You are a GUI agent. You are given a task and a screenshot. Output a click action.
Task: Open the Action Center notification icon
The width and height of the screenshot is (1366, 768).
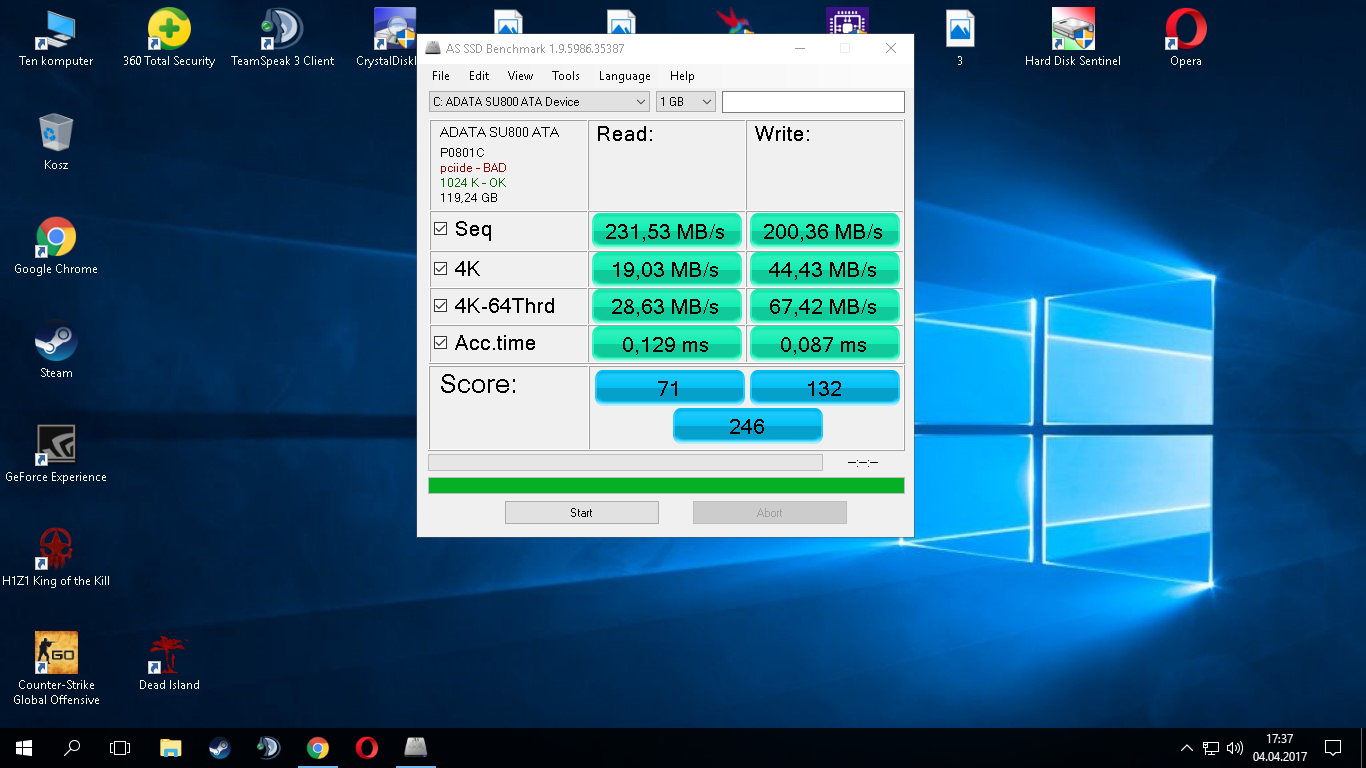point(1333,748)
